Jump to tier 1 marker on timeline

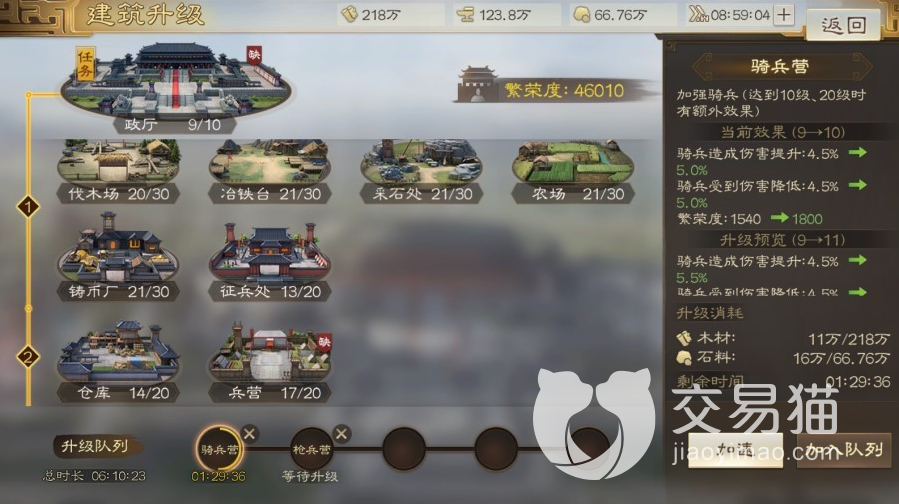click(28, 207)
